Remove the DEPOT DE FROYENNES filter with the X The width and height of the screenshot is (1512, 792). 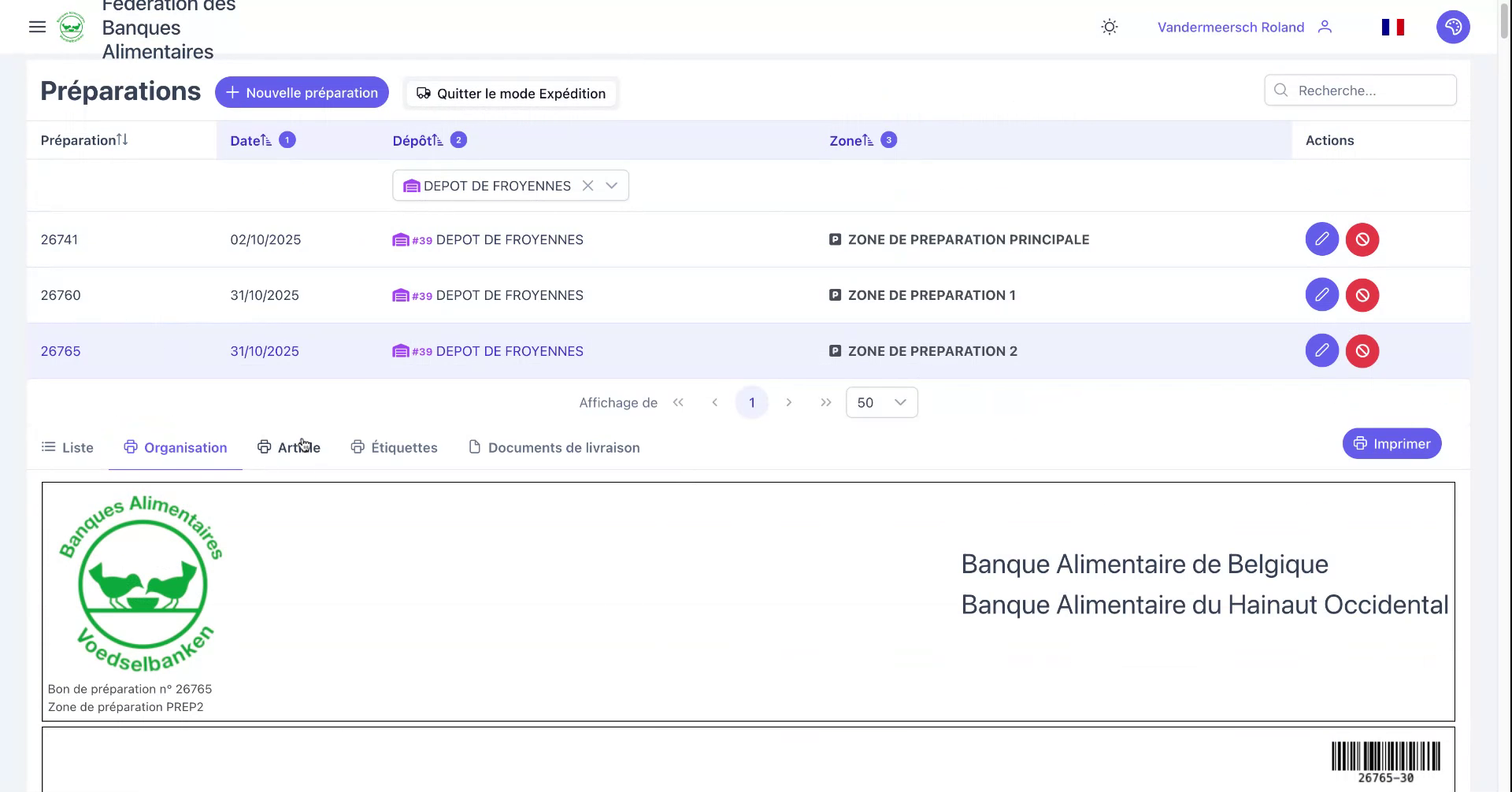[587, 186]
